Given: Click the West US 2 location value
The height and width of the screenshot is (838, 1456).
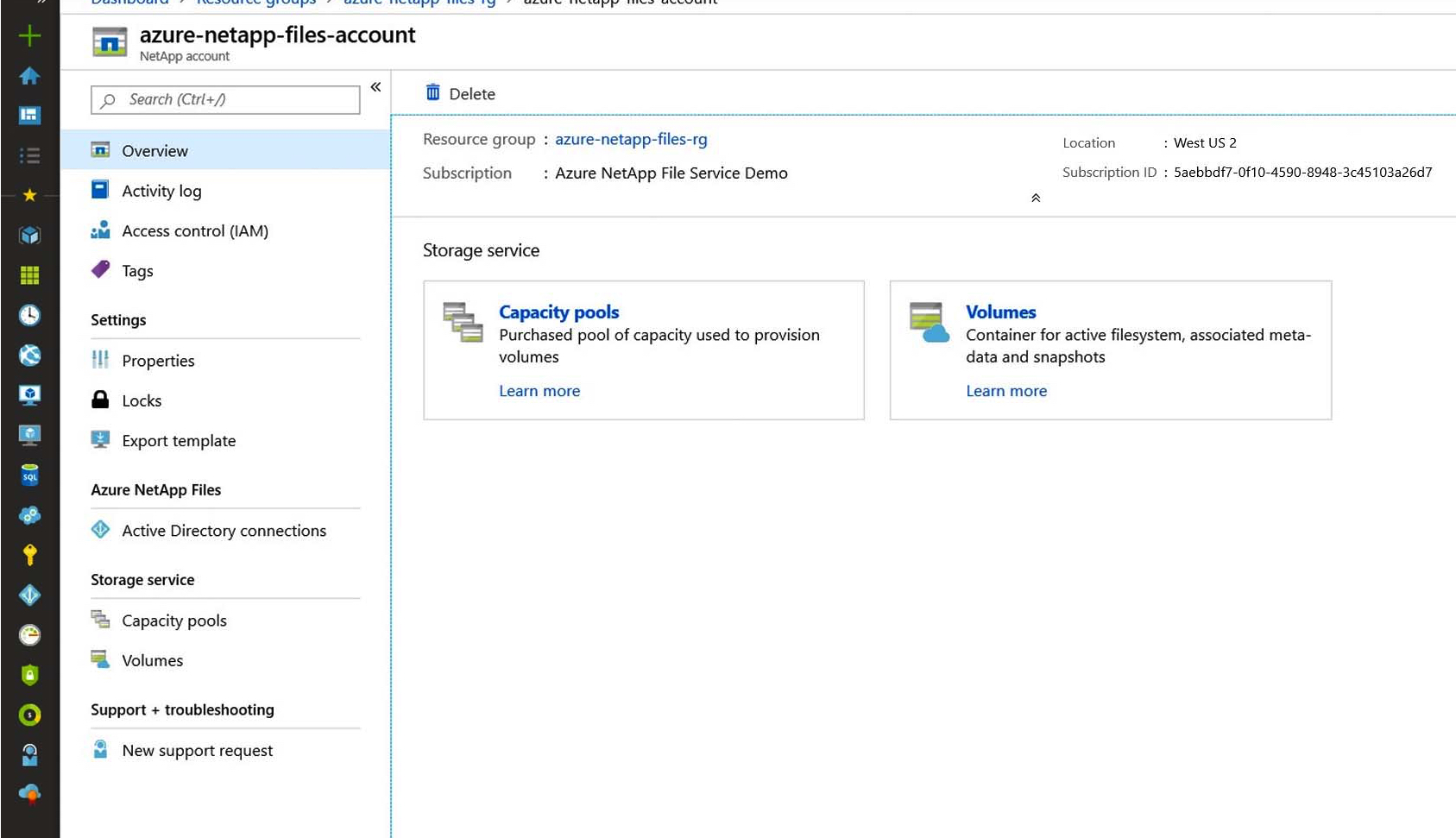Looking at the screenshot, I should 1205,142.
